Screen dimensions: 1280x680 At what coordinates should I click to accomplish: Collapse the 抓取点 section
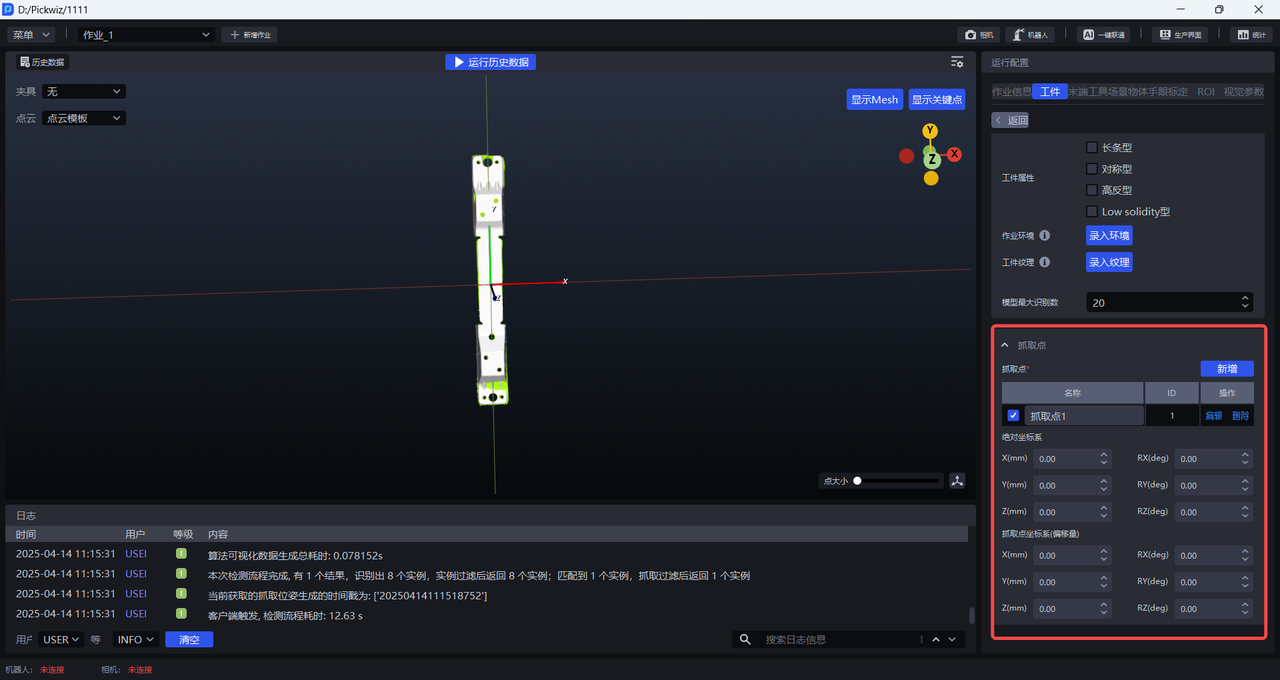pyautogui.click(x=1006, y=345)
